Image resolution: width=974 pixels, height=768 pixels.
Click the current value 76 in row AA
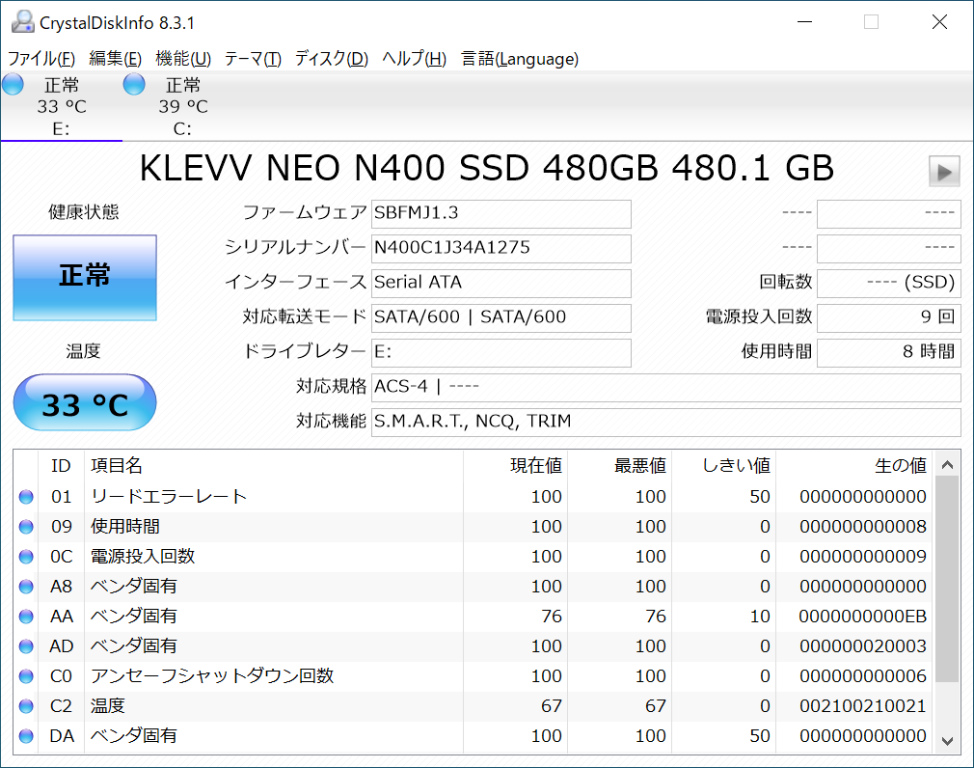[x=552, y=616]
